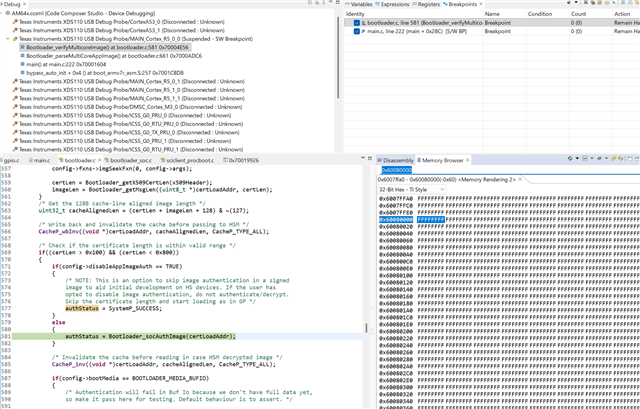Viewport: 640px width, 409px height.
Task: Select the MAIN_Cortex_R5_1_1 probe entry
Action: 129,98
